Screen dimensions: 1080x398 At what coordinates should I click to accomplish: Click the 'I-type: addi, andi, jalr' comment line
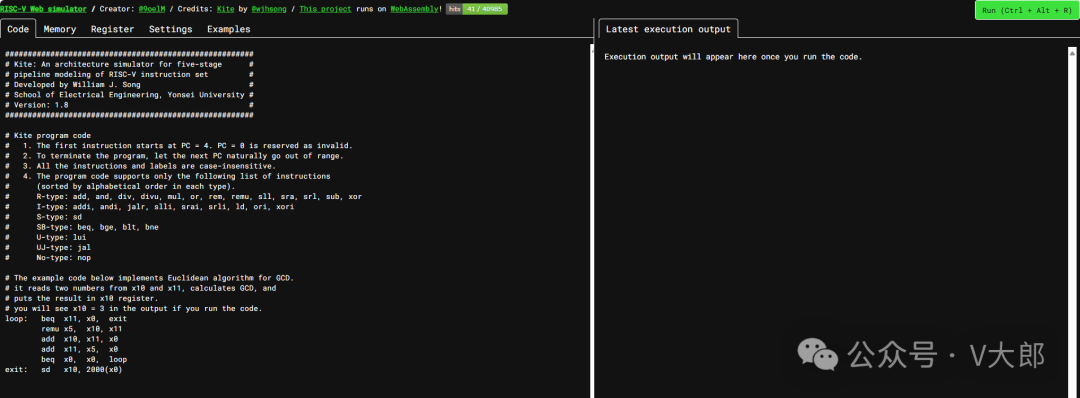pos(150,207)
